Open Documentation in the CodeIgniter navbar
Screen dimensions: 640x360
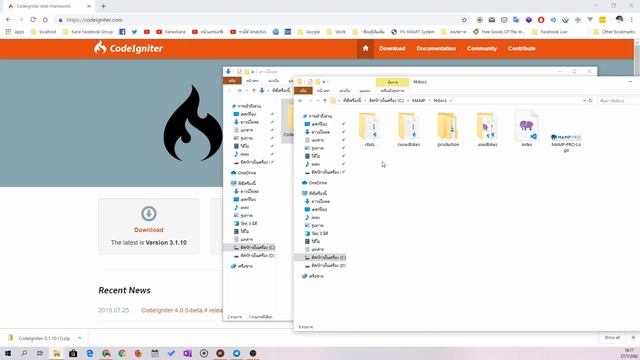[x=436, y=48]
